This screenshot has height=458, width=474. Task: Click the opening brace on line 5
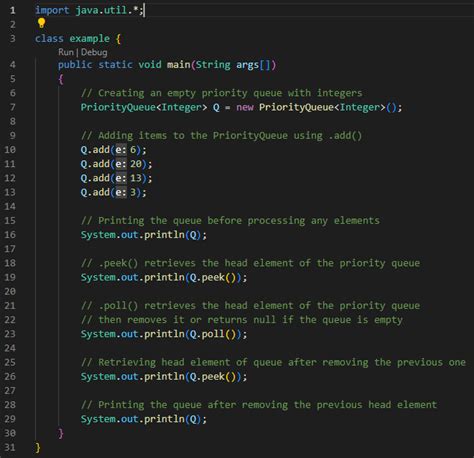pyautogui.click(x=61, y=79)
